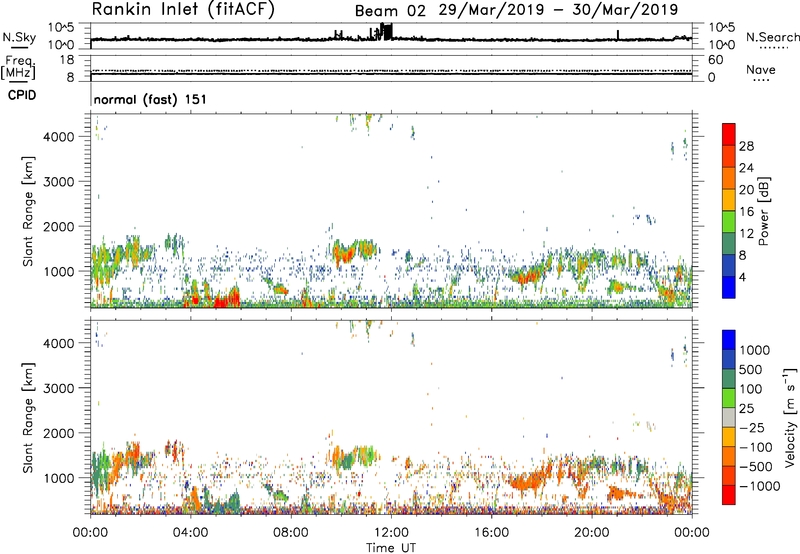Click the date range "29/Mar/2019 - 30/Mar/2019"
800x554 pixels.
tap(558, 10)
